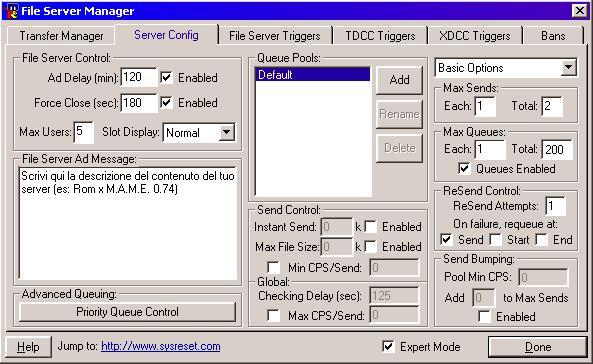
Task: Go to the XDCC Triggers tab
Action: (475, 36)
